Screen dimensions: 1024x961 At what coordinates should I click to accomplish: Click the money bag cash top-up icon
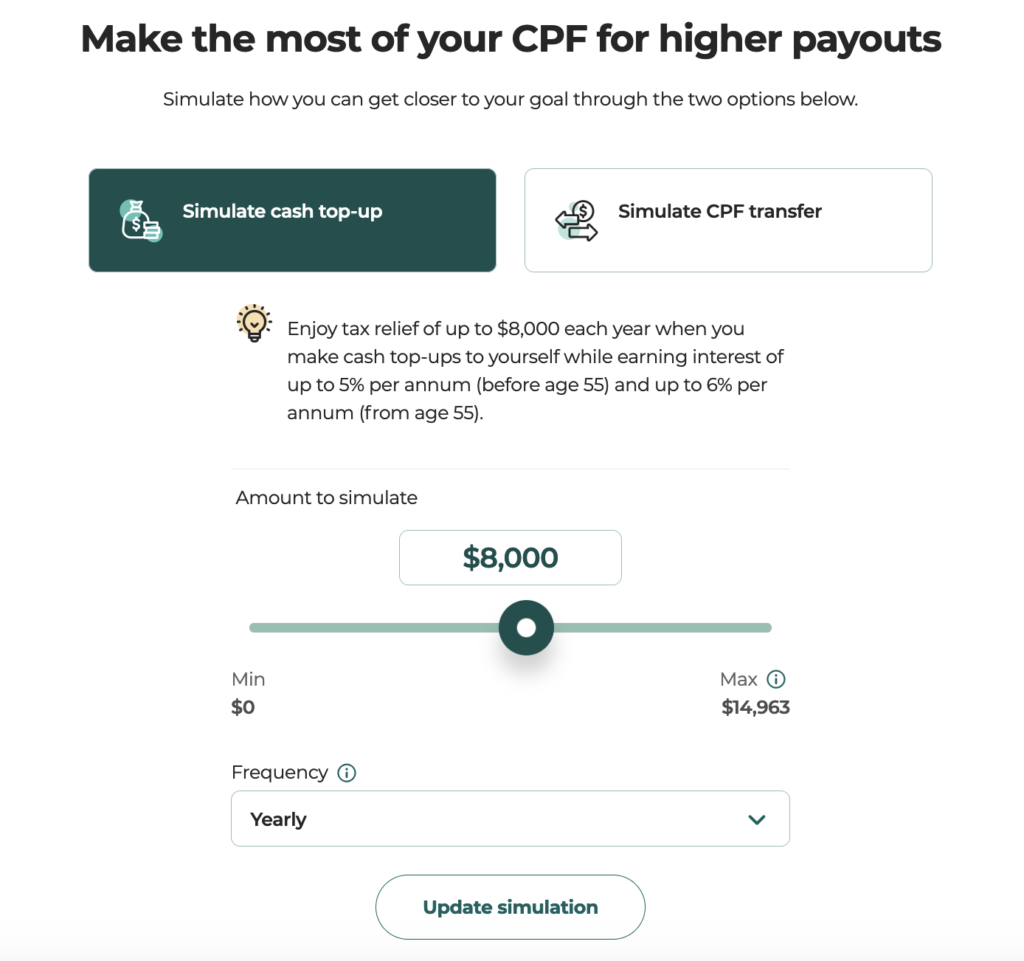pos(140,220)
